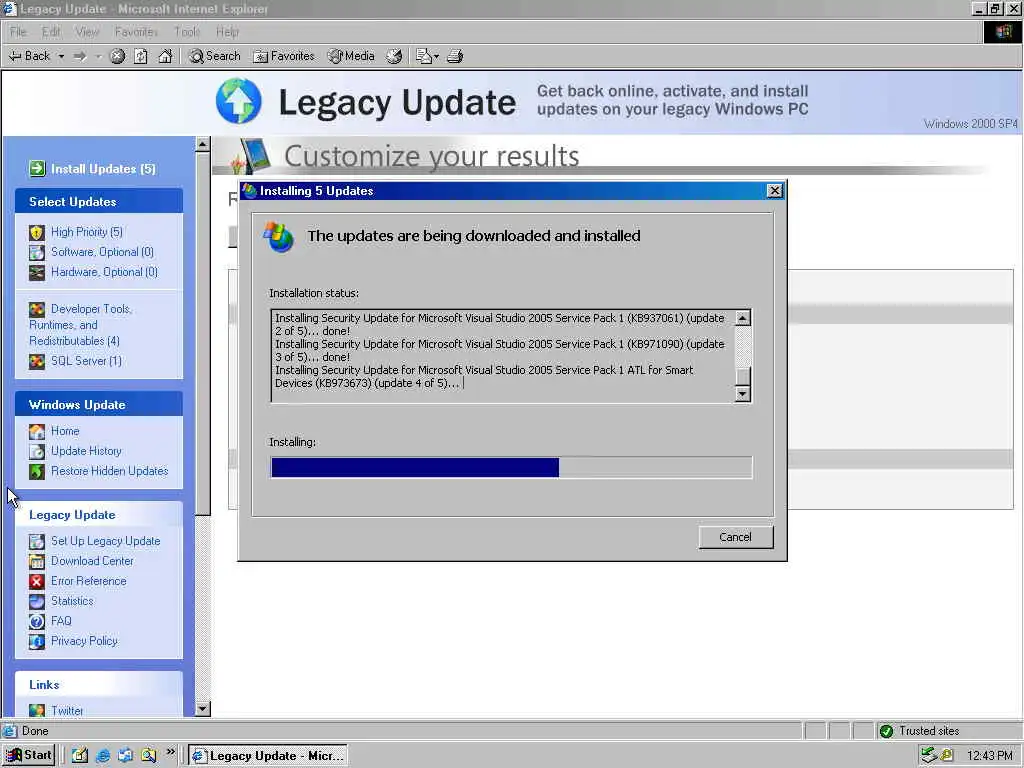This screenshot has width=1024, height=768.
Task: Open Hardware, Optional (0) link
Action: [104, 272]
